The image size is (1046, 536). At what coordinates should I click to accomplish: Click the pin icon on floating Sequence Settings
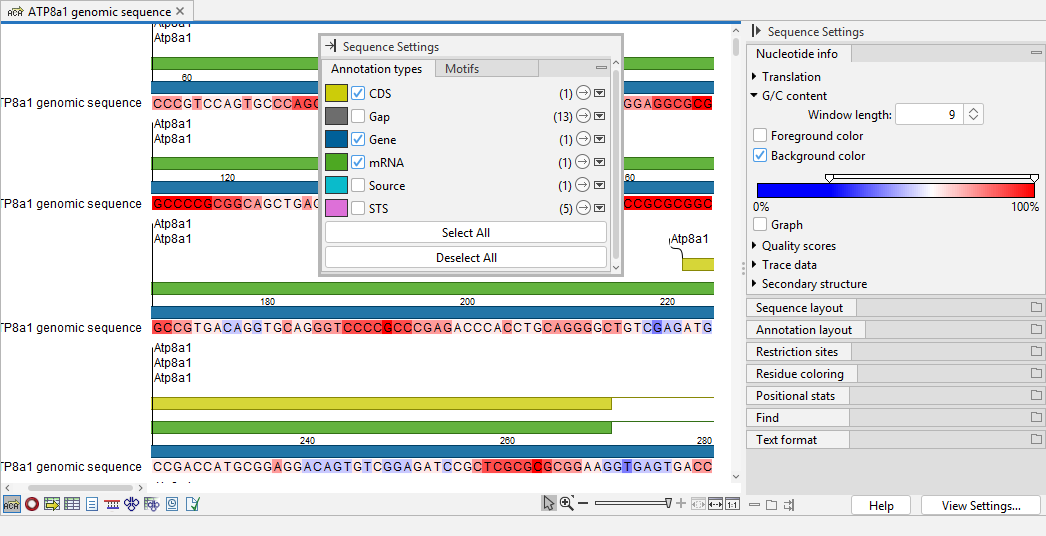[330, 46]
